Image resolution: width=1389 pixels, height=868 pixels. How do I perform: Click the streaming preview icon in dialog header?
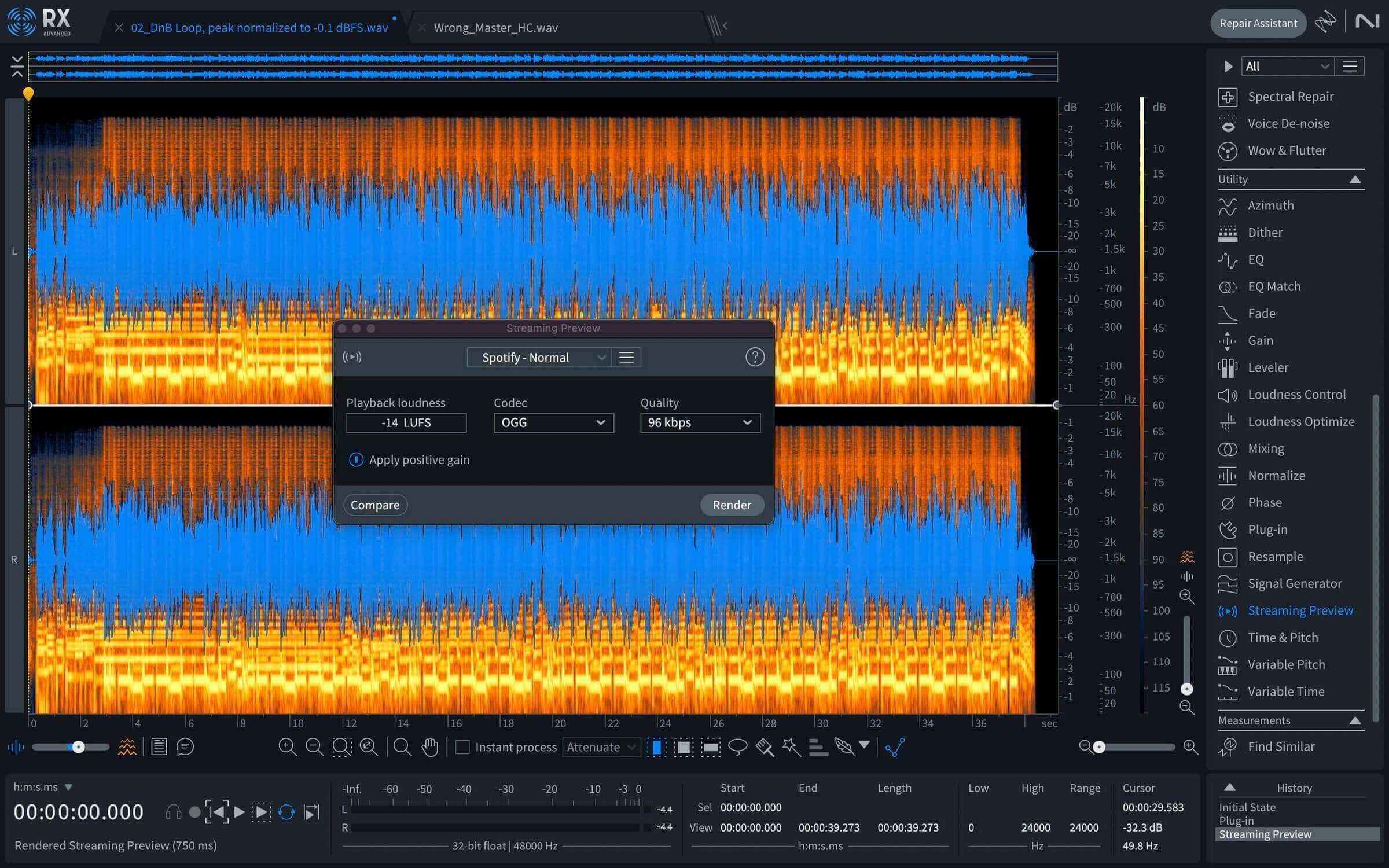(352, 356)
